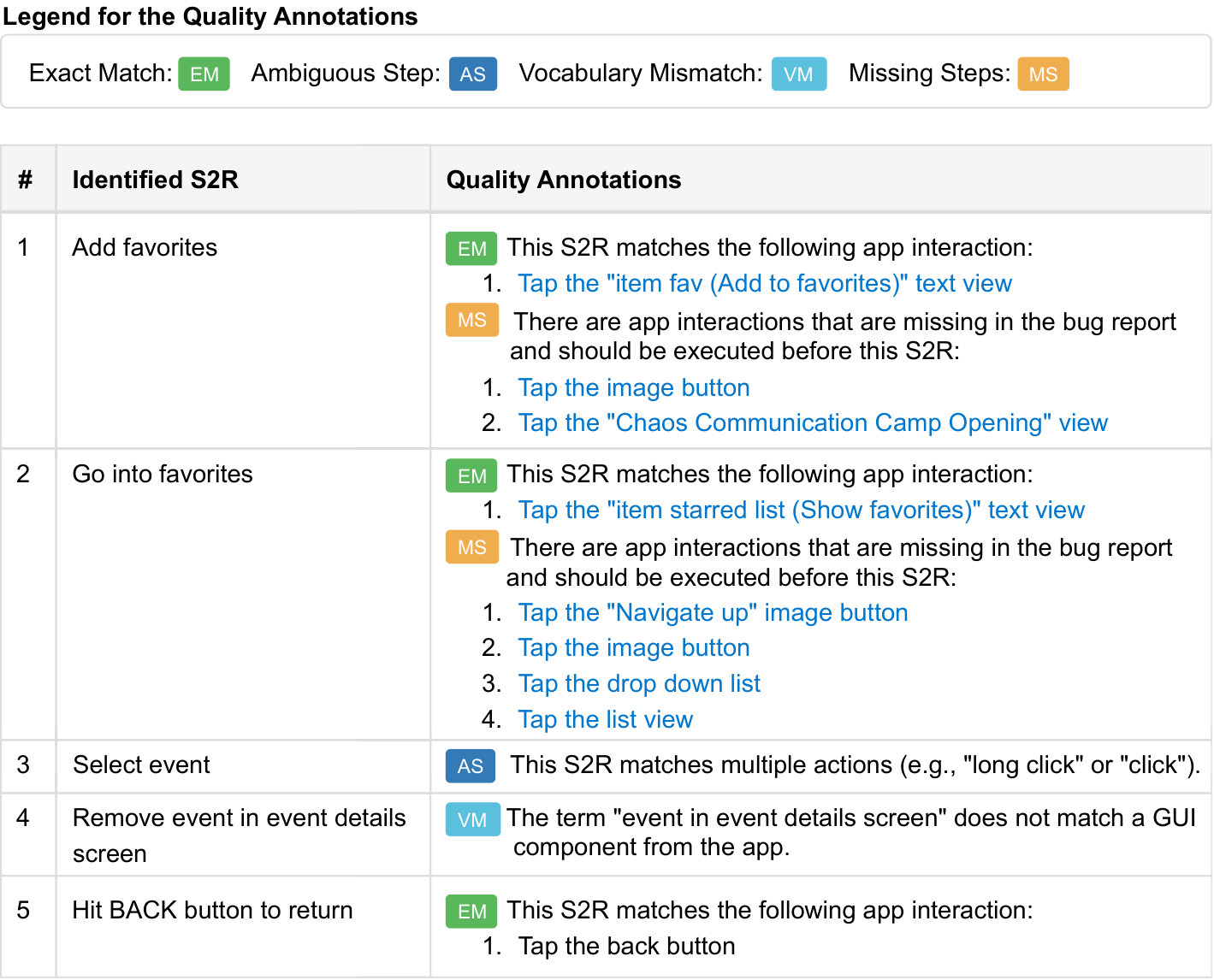Click the Tap the back button text
The height and width of the screenshot is (980, 1214).
(x=626, y=946)
